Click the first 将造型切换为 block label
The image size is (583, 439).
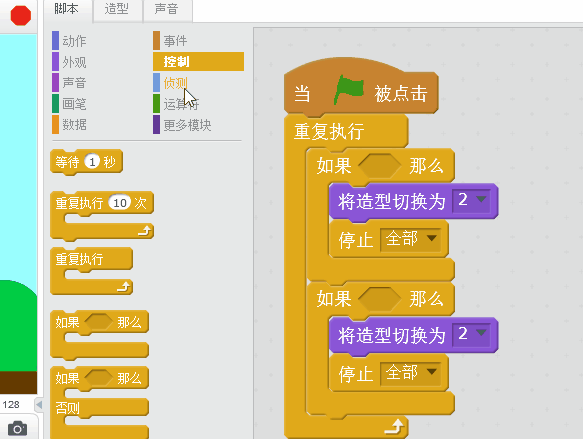pos(392,202)
